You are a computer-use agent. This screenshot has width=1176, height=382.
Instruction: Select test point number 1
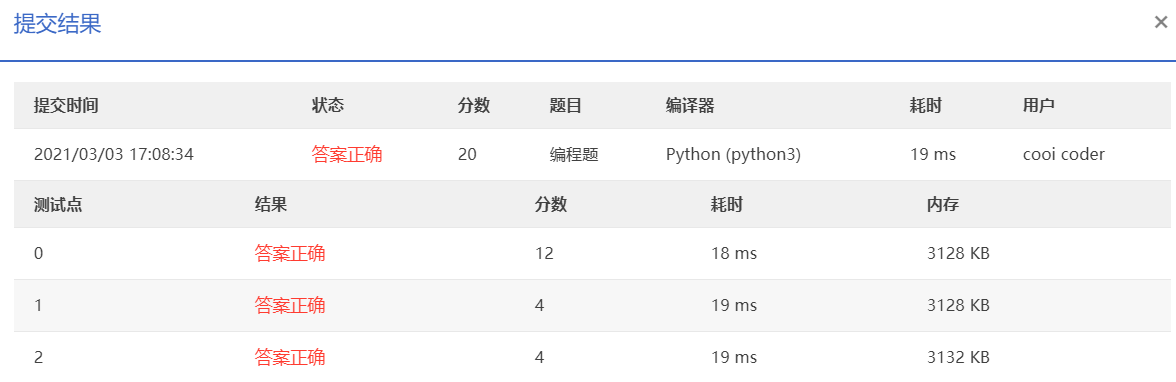pyautogui.click(x=38, y=305)
